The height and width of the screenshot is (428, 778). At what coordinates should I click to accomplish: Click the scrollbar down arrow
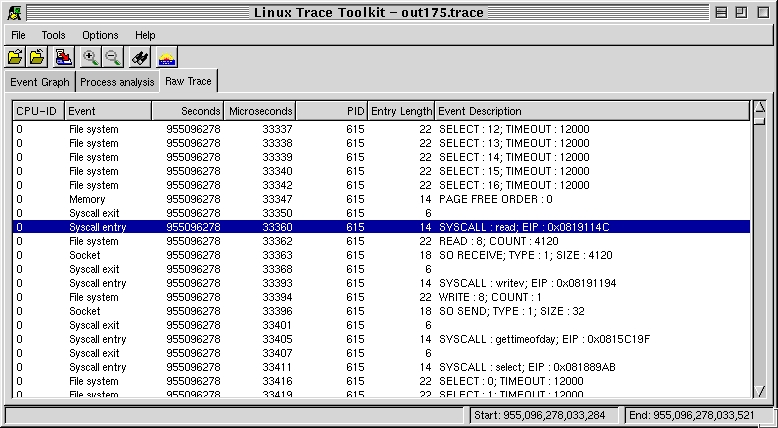(x=760, y=392)
